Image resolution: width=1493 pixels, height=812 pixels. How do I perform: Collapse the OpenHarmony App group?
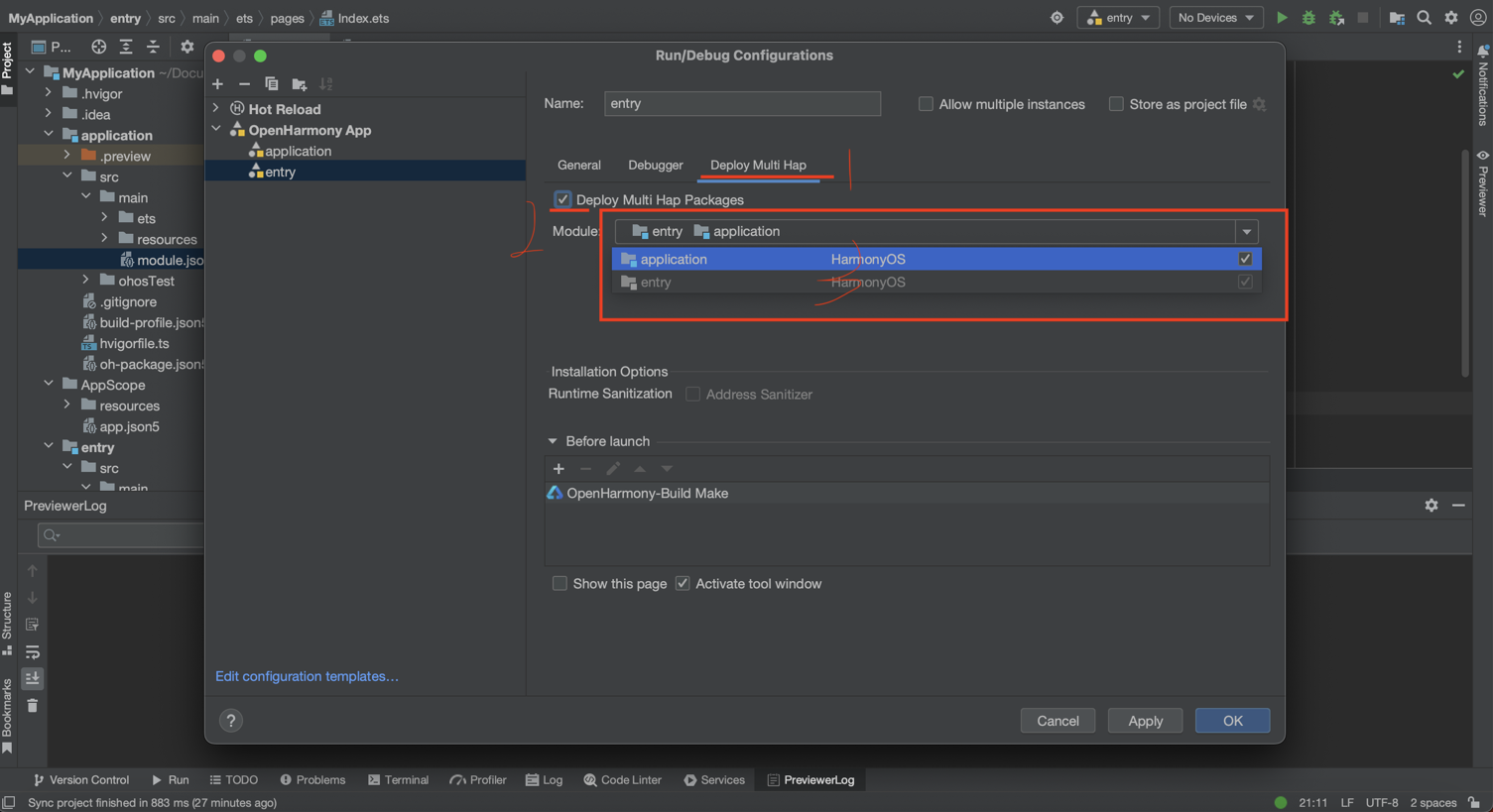pos(216,130)
